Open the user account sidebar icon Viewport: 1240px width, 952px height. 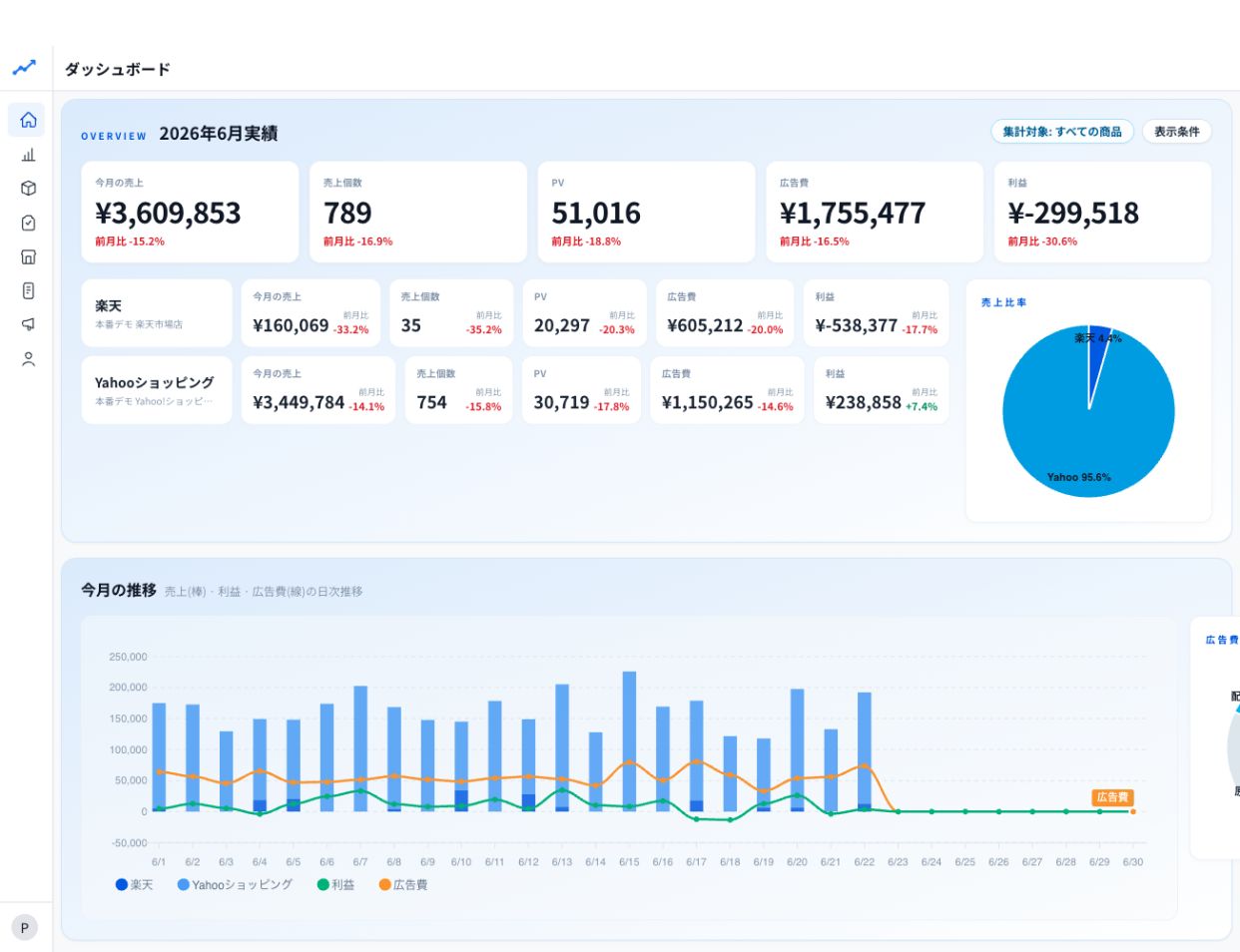coord(28,359)
